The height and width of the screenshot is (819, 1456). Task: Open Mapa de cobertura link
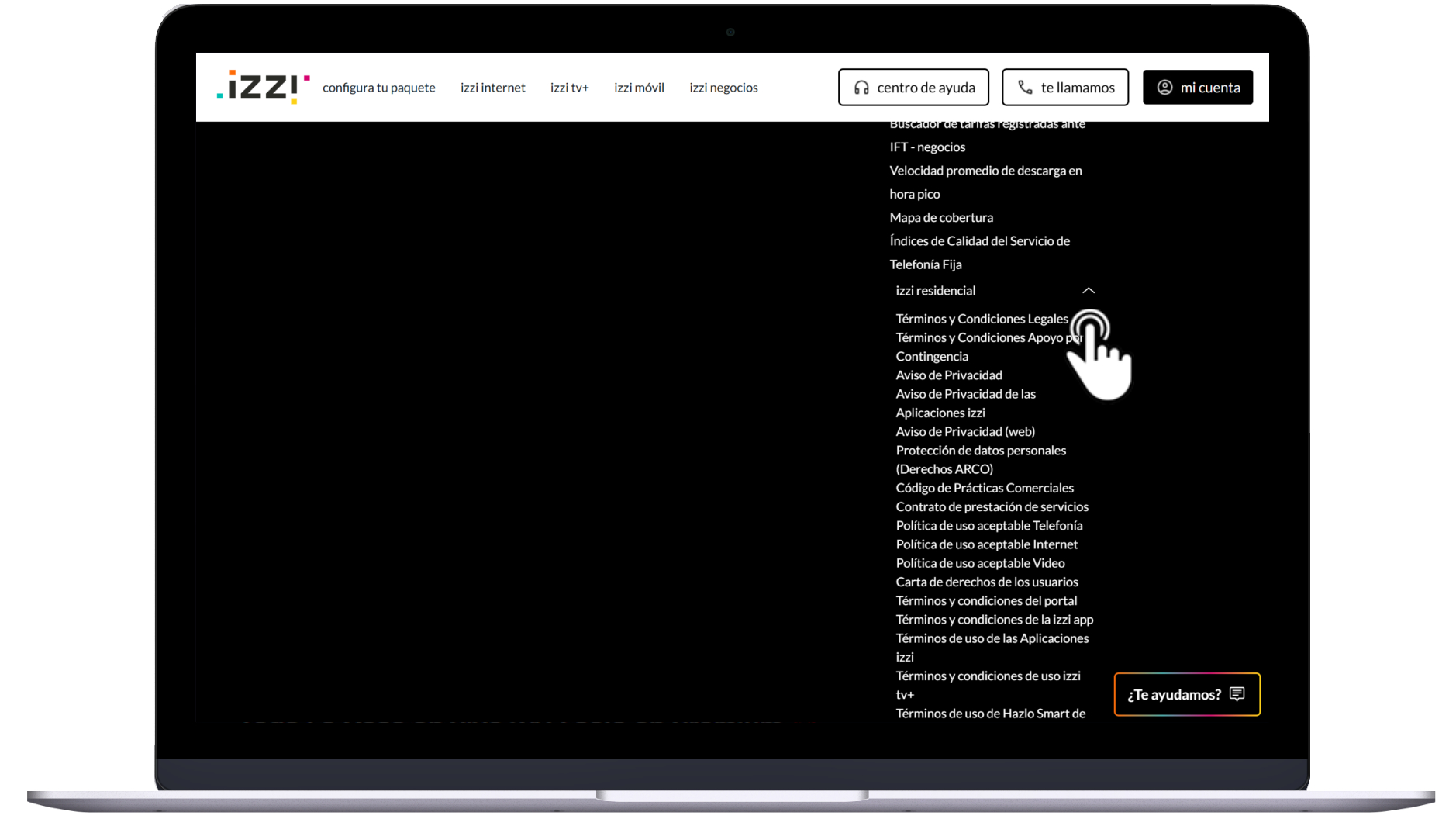pyautogui.click(x=941, y=217)
